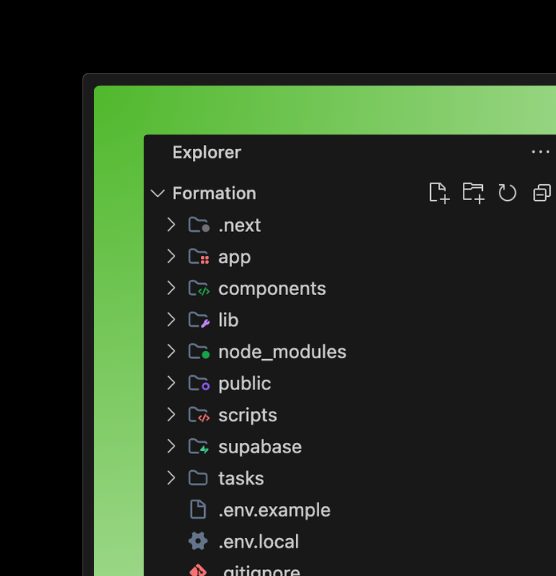Screen dimensions: 556x576
Task: Expand the public folder chevron
Action: tap(171, 383)
